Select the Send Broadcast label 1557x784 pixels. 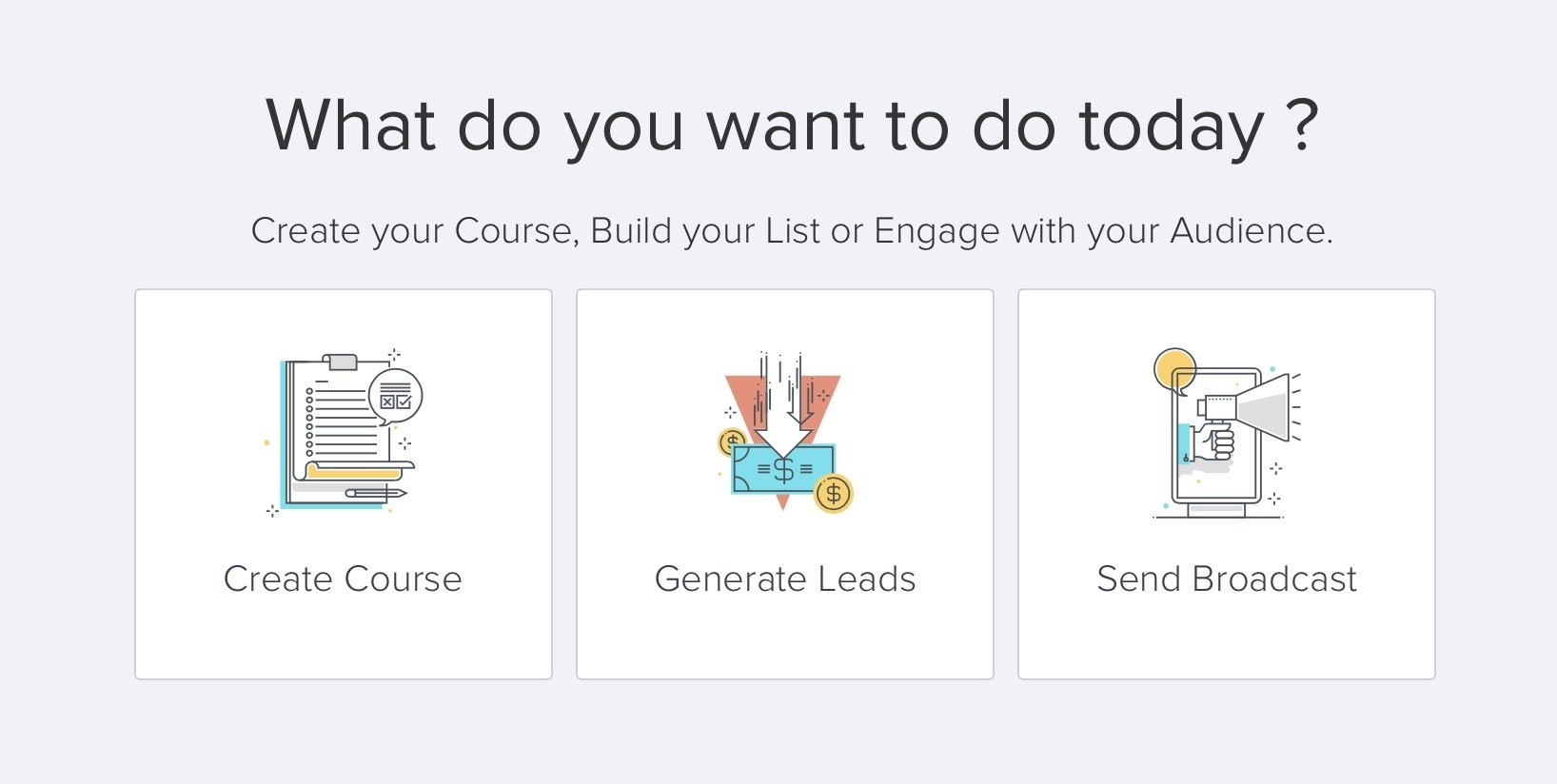point(1227,578)
